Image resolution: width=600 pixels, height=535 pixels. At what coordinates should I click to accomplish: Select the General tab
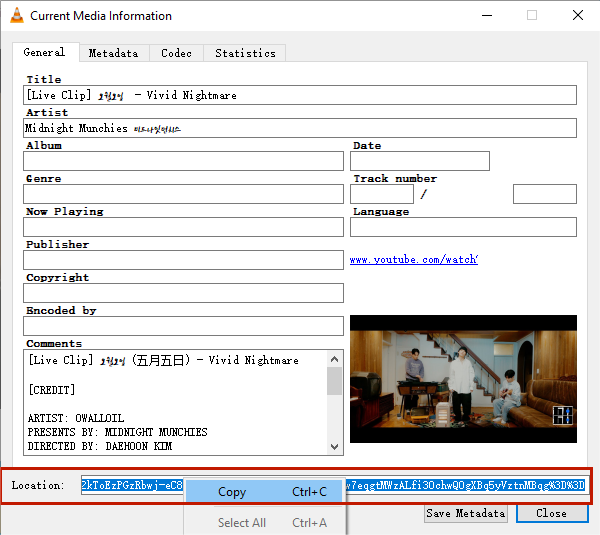(x=44, y=52)
